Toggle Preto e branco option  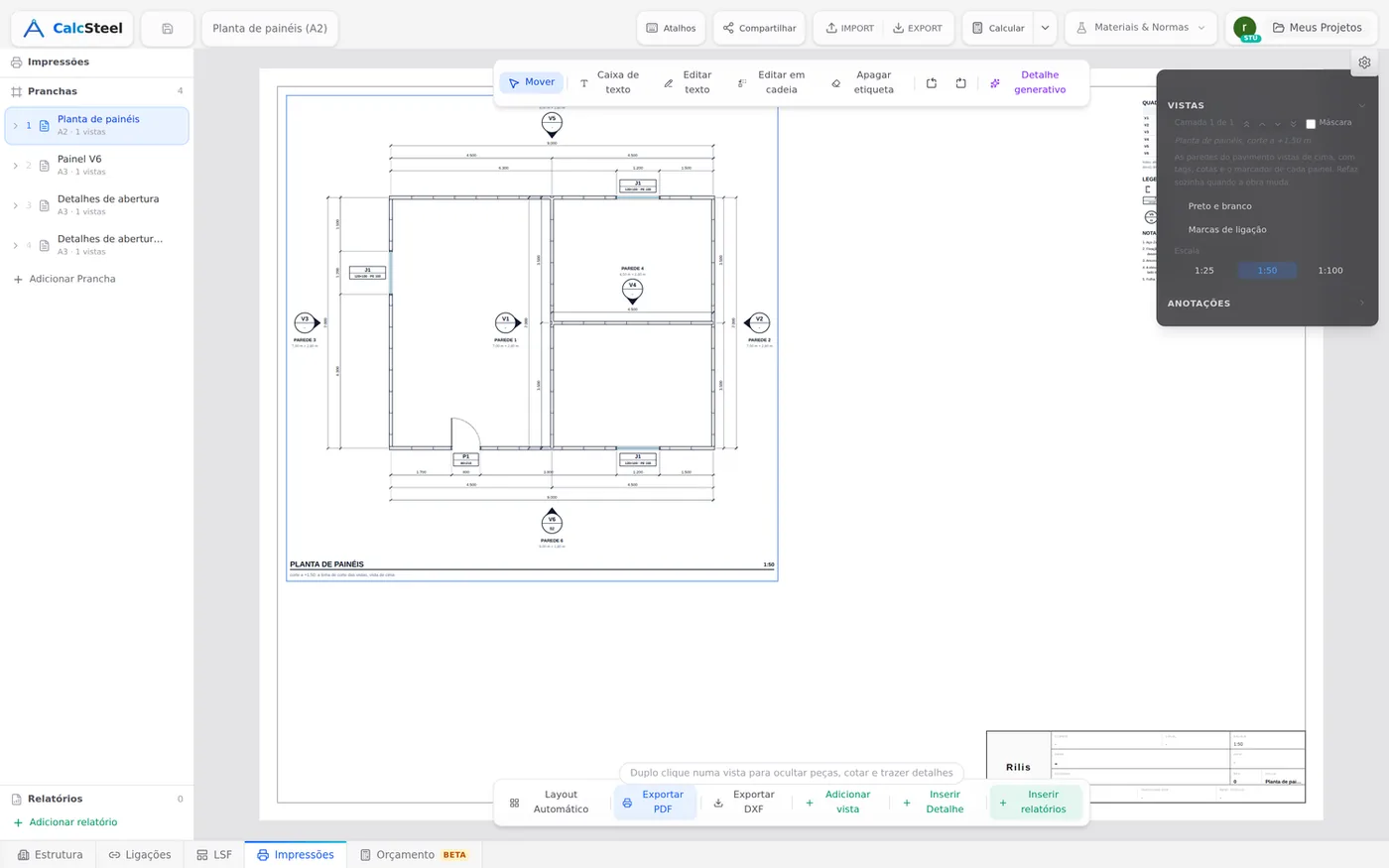[1219, 206]
